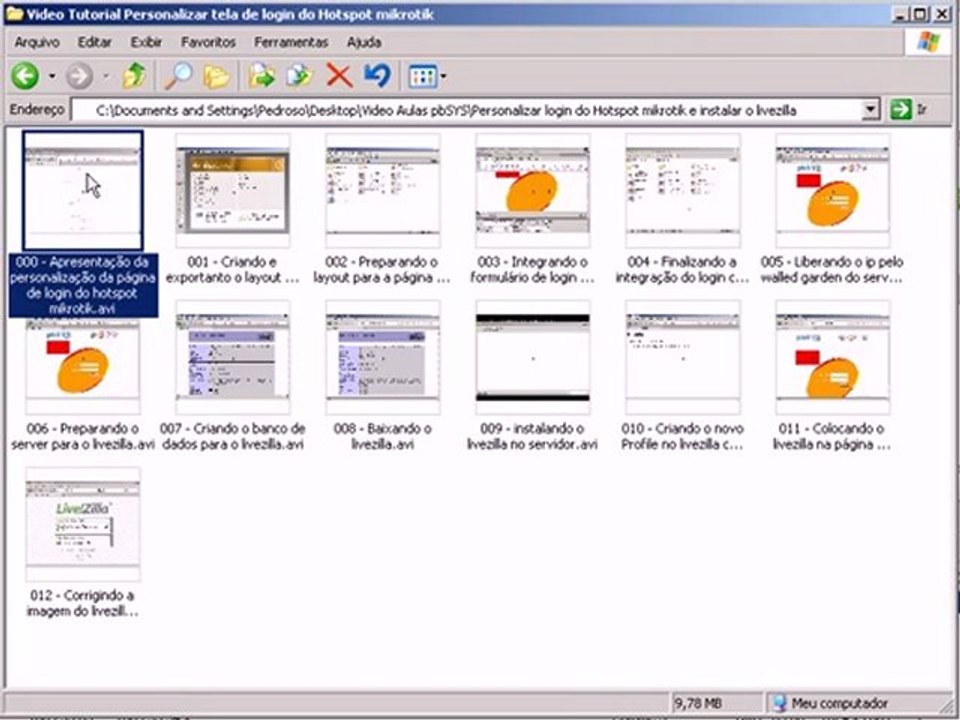Screen dimensions: 960x720
Task: Click file name '007 - Criando o banco de dados'
Action: point(233,437)
